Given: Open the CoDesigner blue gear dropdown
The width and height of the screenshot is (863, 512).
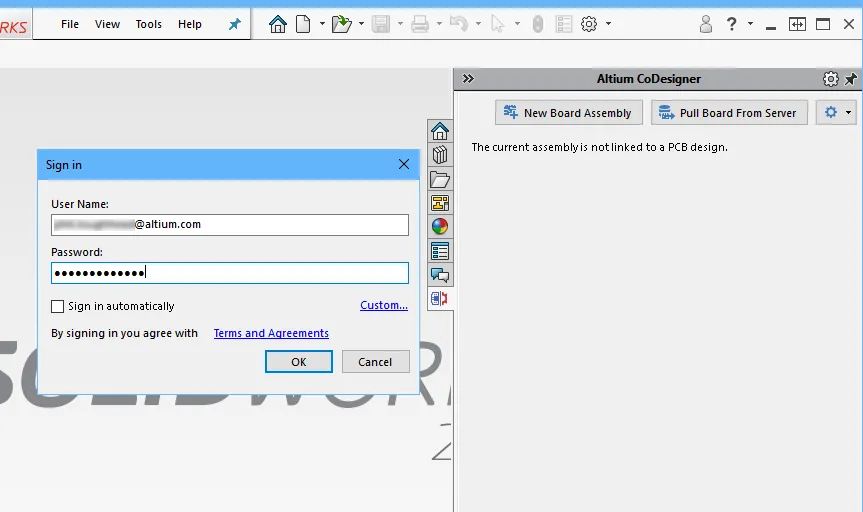Looking at the screenshot, I should pyautogui.click(x=837, y=112).
